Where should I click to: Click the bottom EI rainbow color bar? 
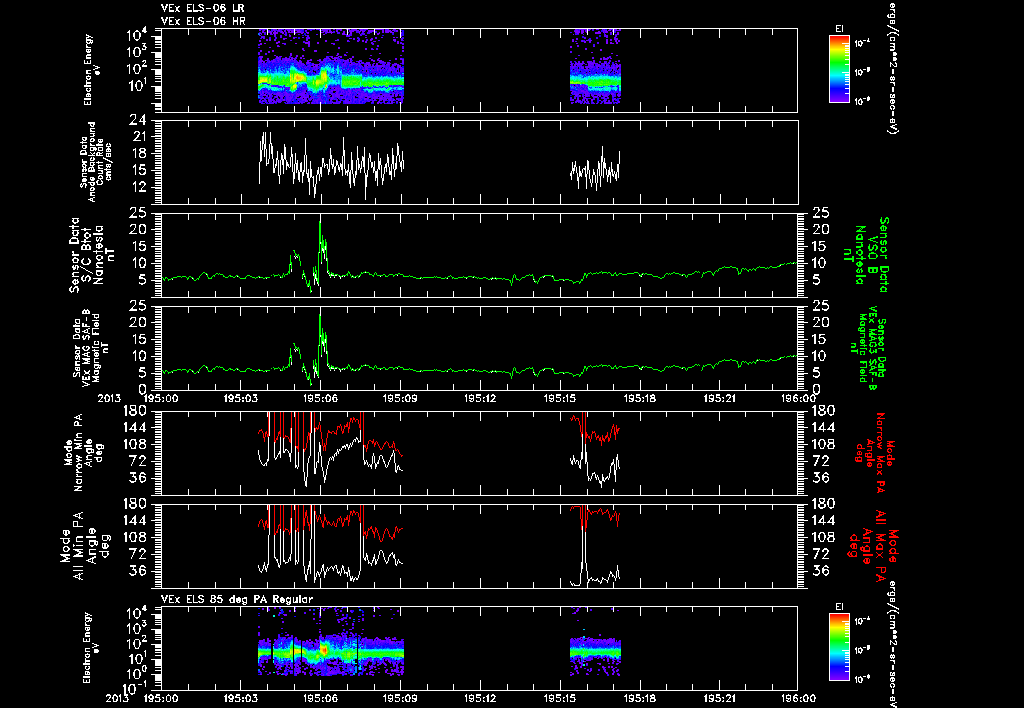tap(839, 647)
